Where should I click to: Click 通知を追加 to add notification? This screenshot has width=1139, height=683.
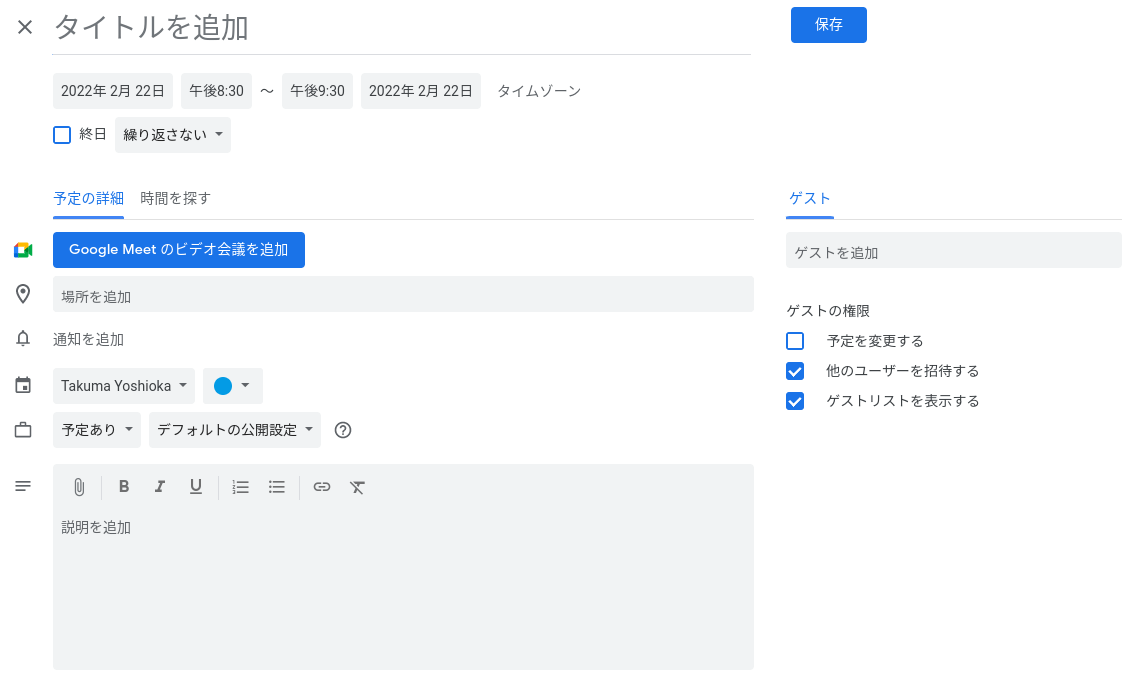coord(89,339)
